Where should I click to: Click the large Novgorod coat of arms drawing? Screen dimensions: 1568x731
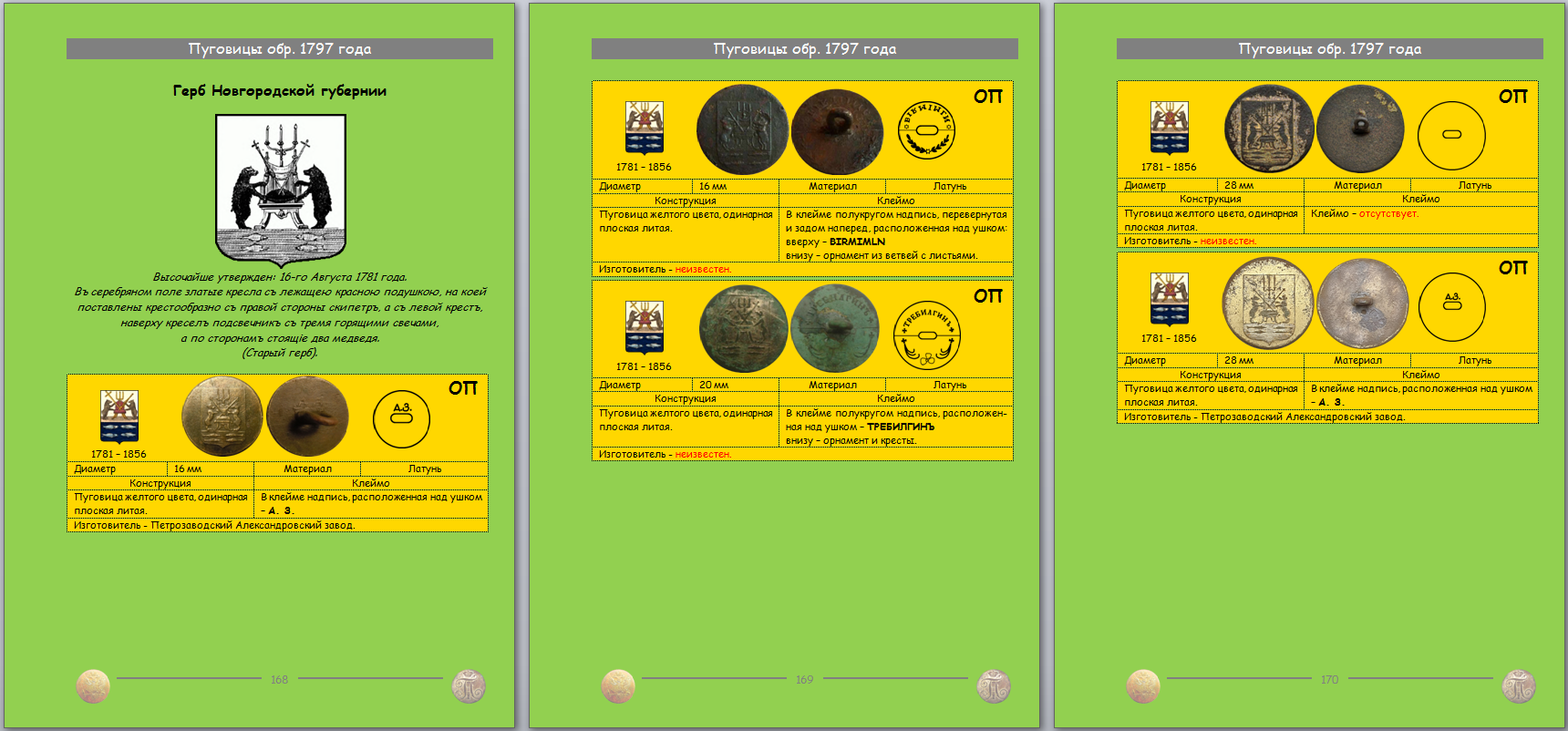point(281,190)
